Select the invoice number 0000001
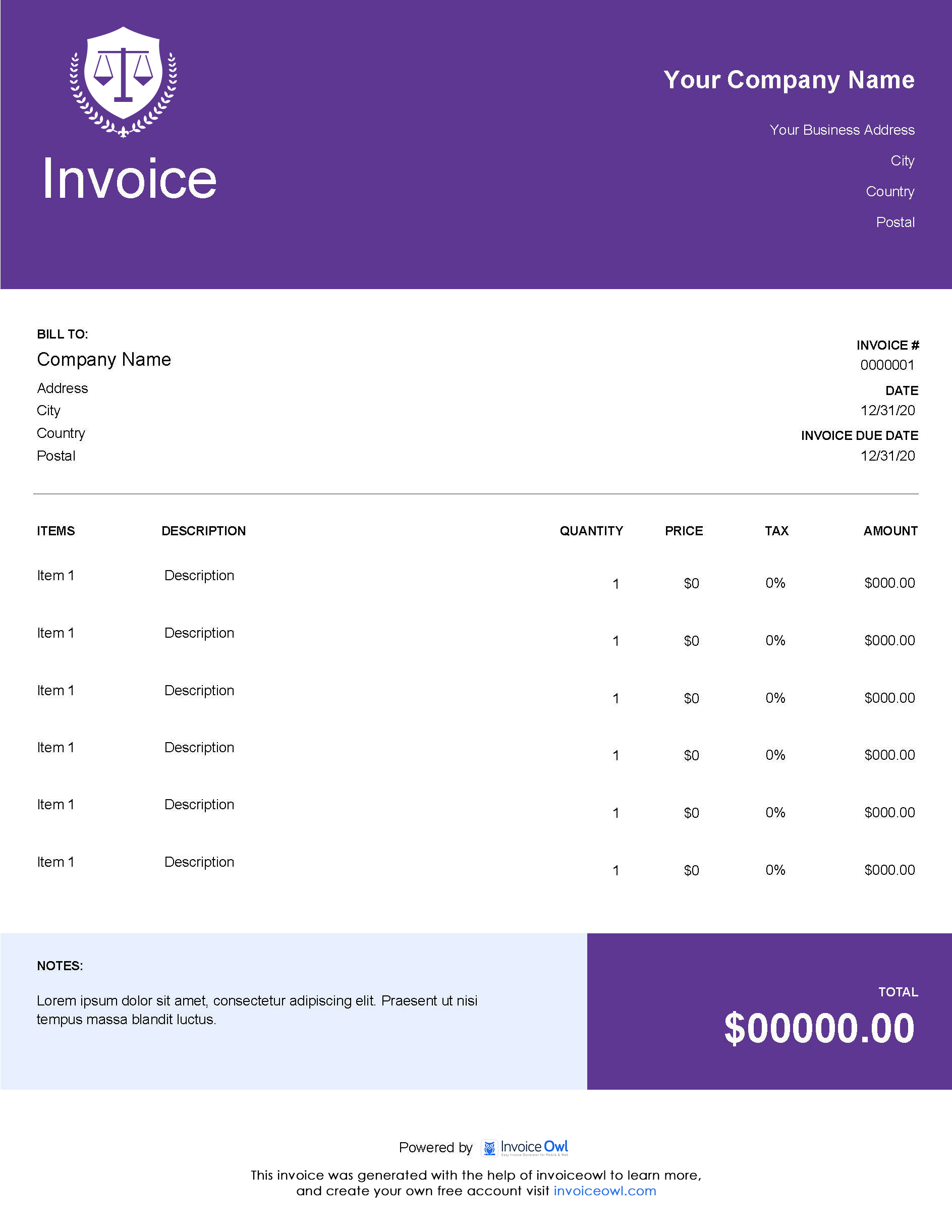The width and height of the screenshot is (952, 1232). 886,365
